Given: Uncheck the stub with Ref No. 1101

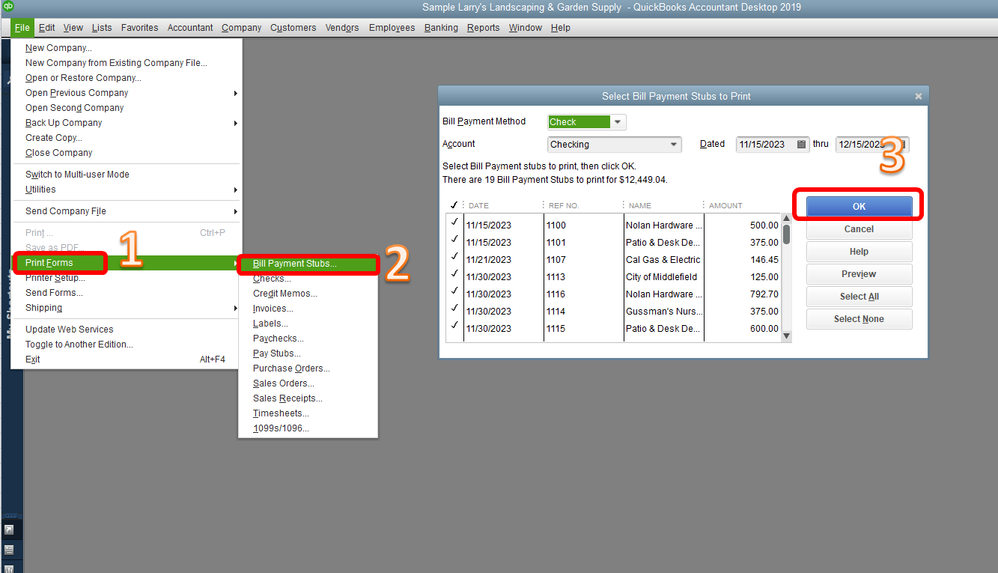Looking at the screenshot, I should [x=454, y=239].
